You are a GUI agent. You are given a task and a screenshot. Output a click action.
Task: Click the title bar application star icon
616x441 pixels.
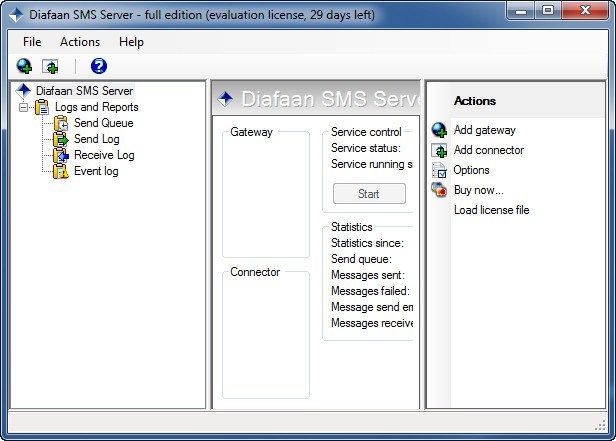coord(16,15)
